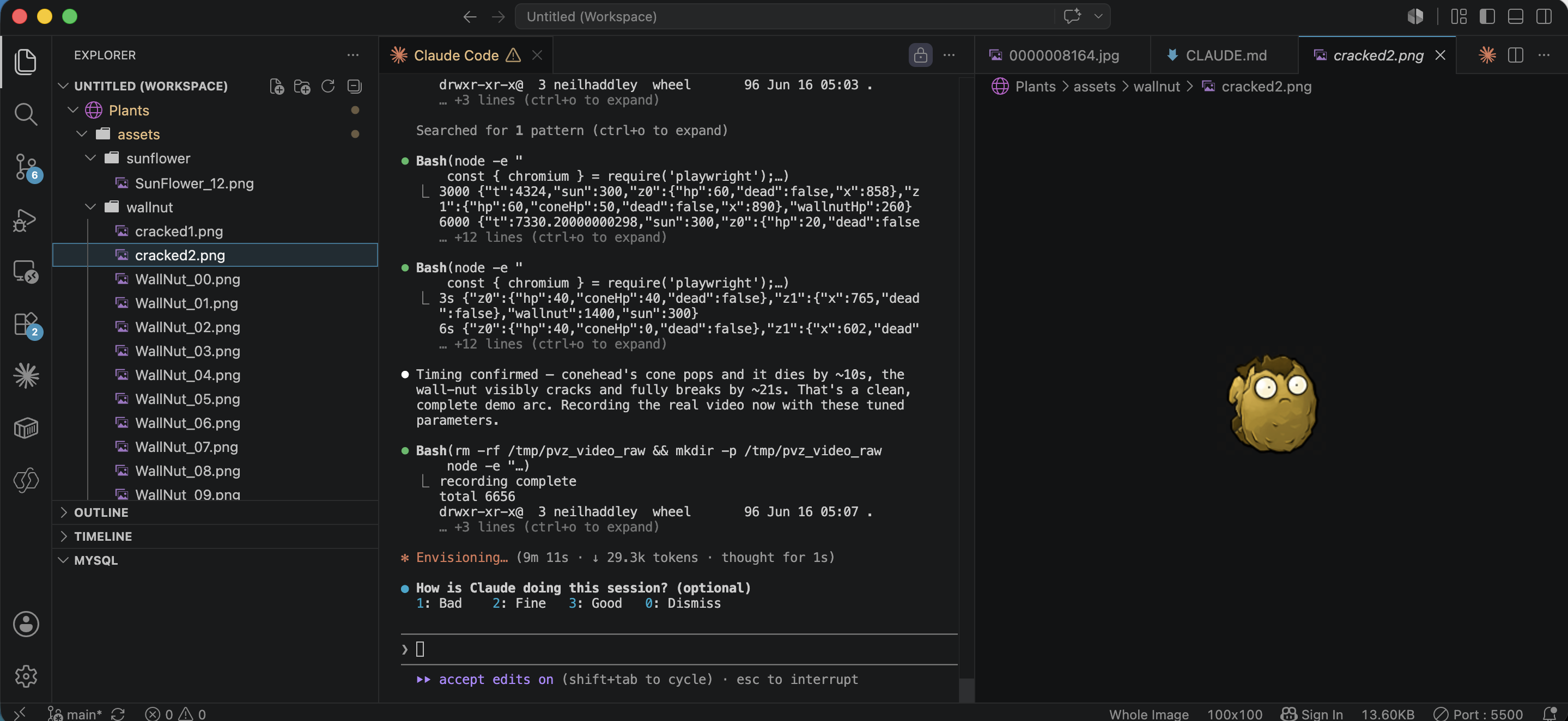
Task: Open the Accounts menu icon
Action: click(x=26, y=624)
